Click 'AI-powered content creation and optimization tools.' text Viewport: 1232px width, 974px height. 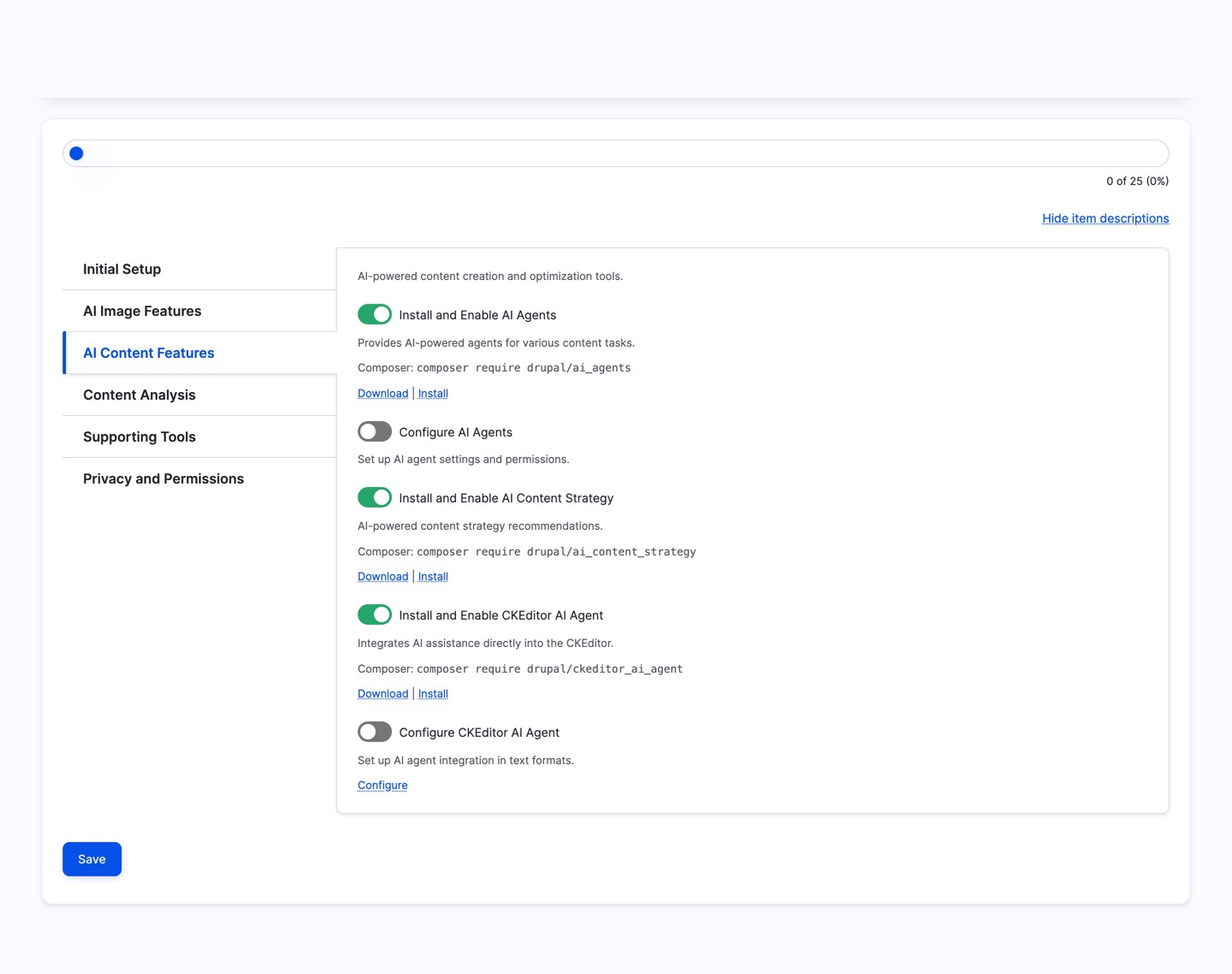490,276
